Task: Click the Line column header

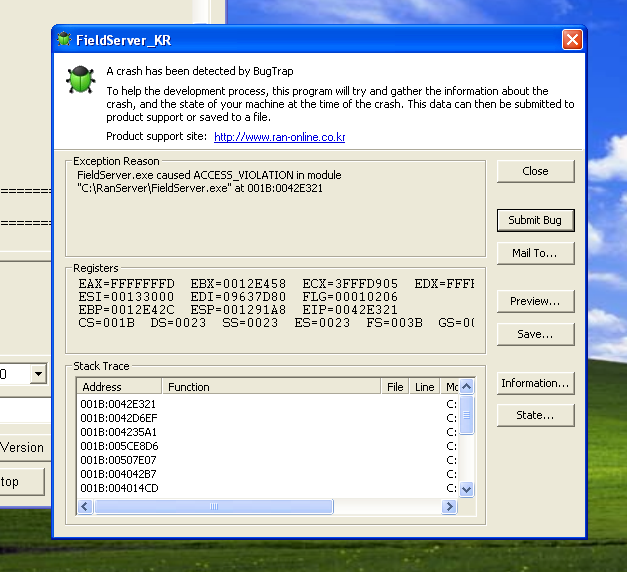Action: [x=425, y=387]
